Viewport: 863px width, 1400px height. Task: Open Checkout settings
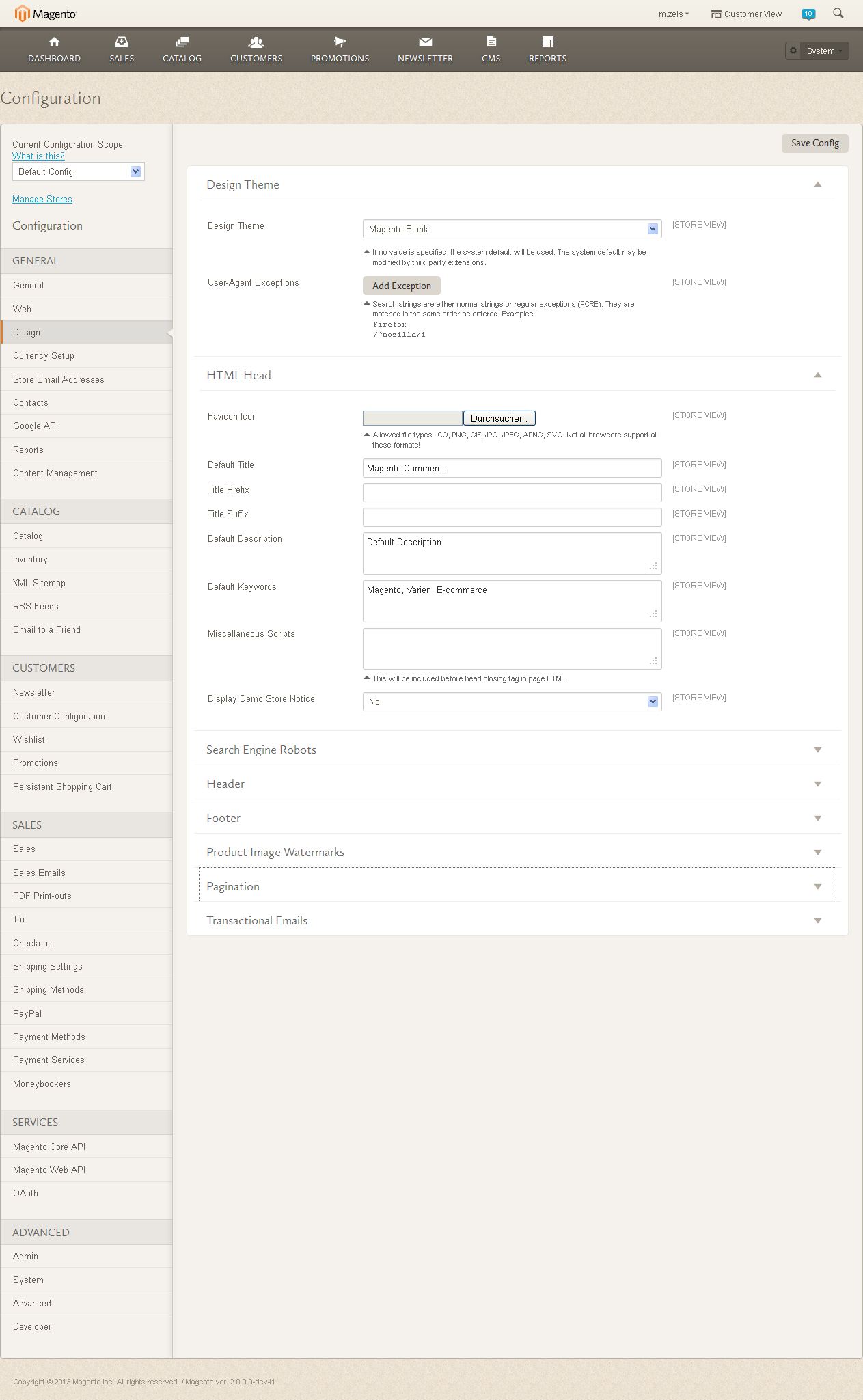[x=86, y=943]
